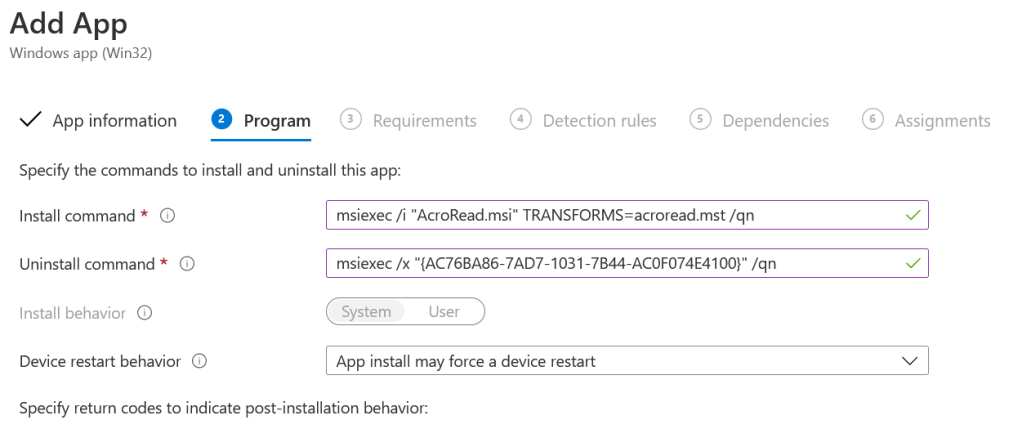Click the step 3 Requirements circle icon
The image size is (1022, 429).
click(x=350, y=119)
